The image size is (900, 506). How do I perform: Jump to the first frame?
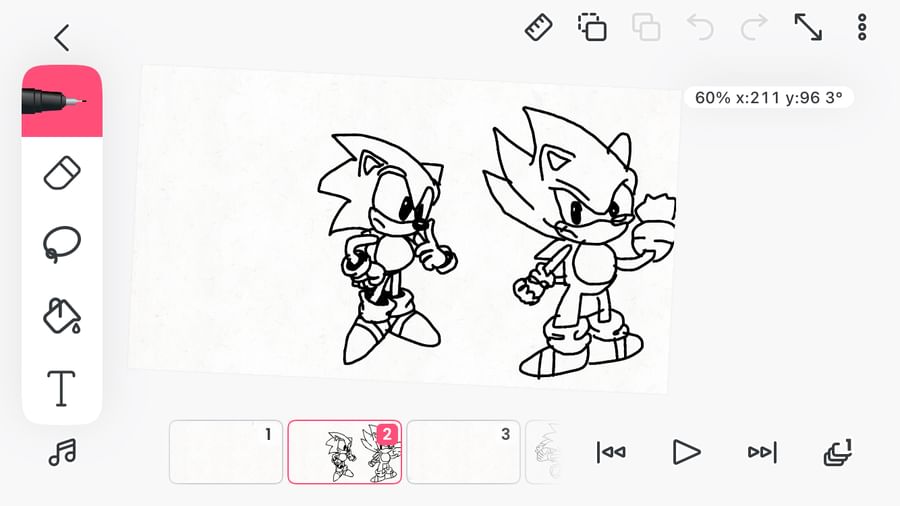611,453
